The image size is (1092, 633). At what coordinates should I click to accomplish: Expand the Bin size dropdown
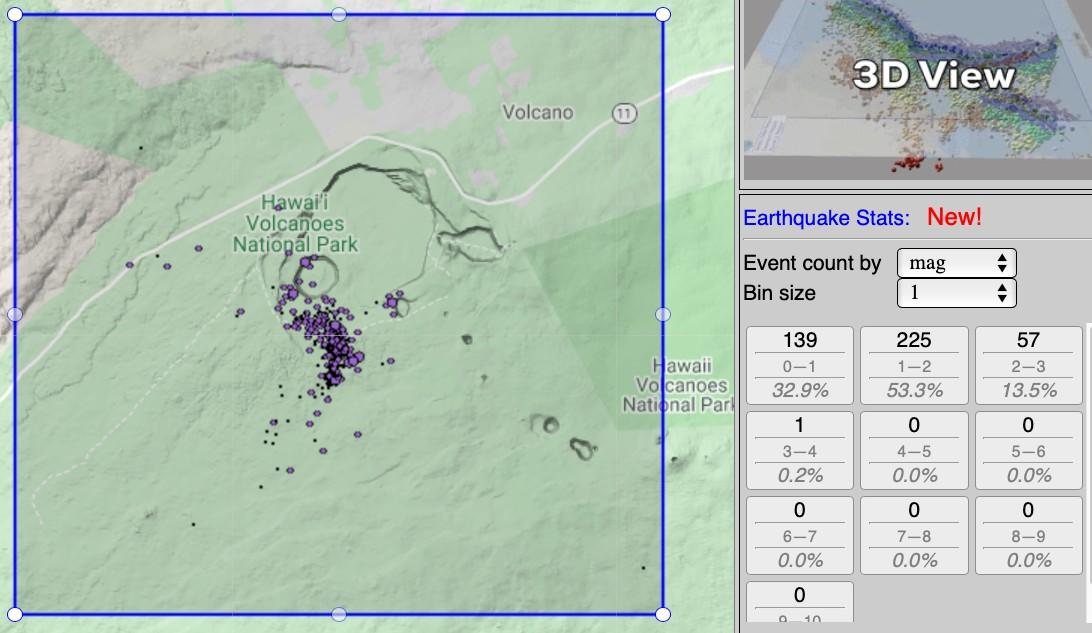tap(956, 293)
